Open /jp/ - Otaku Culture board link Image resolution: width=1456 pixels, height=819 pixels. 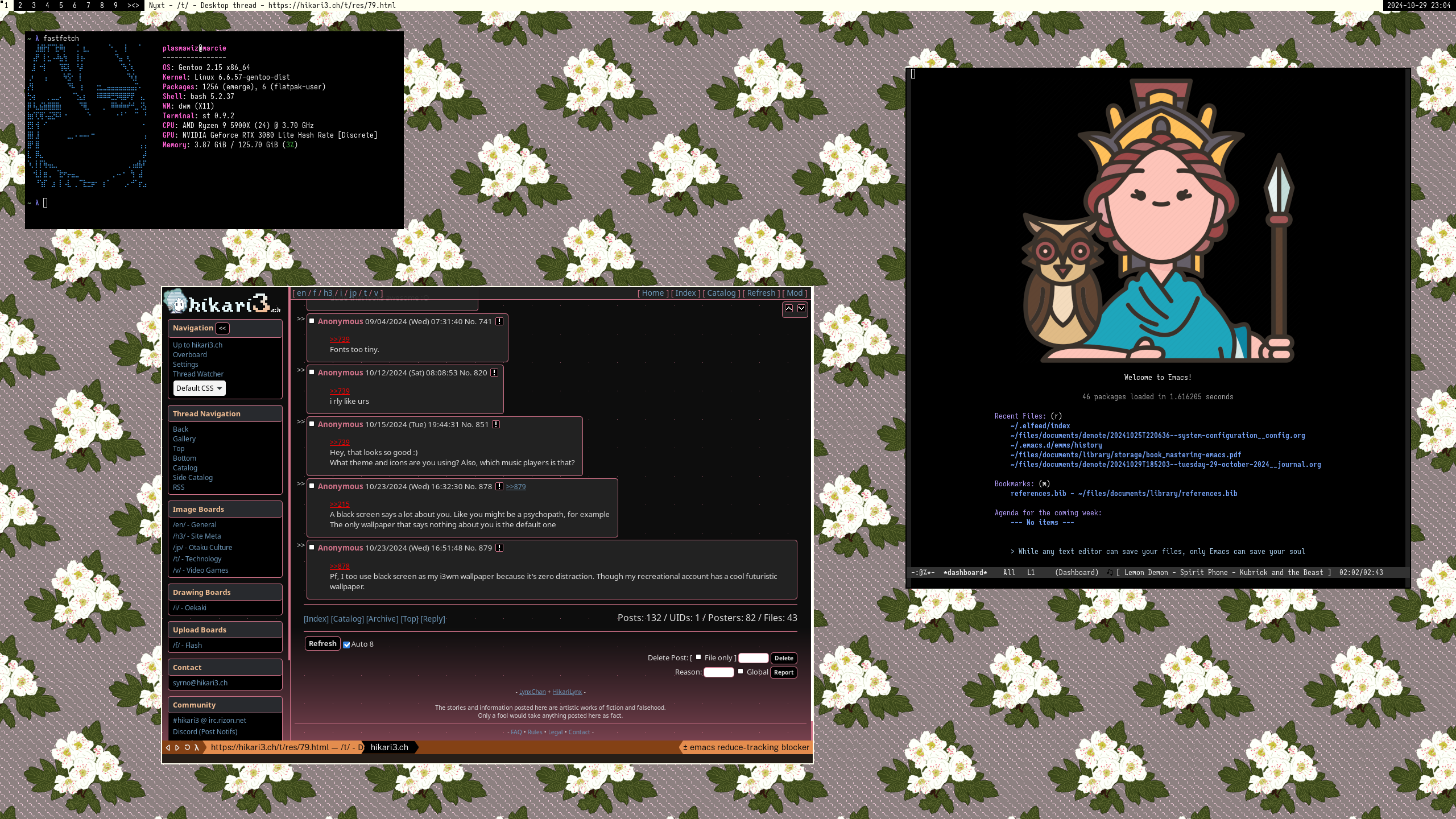[x=202, y=547]
